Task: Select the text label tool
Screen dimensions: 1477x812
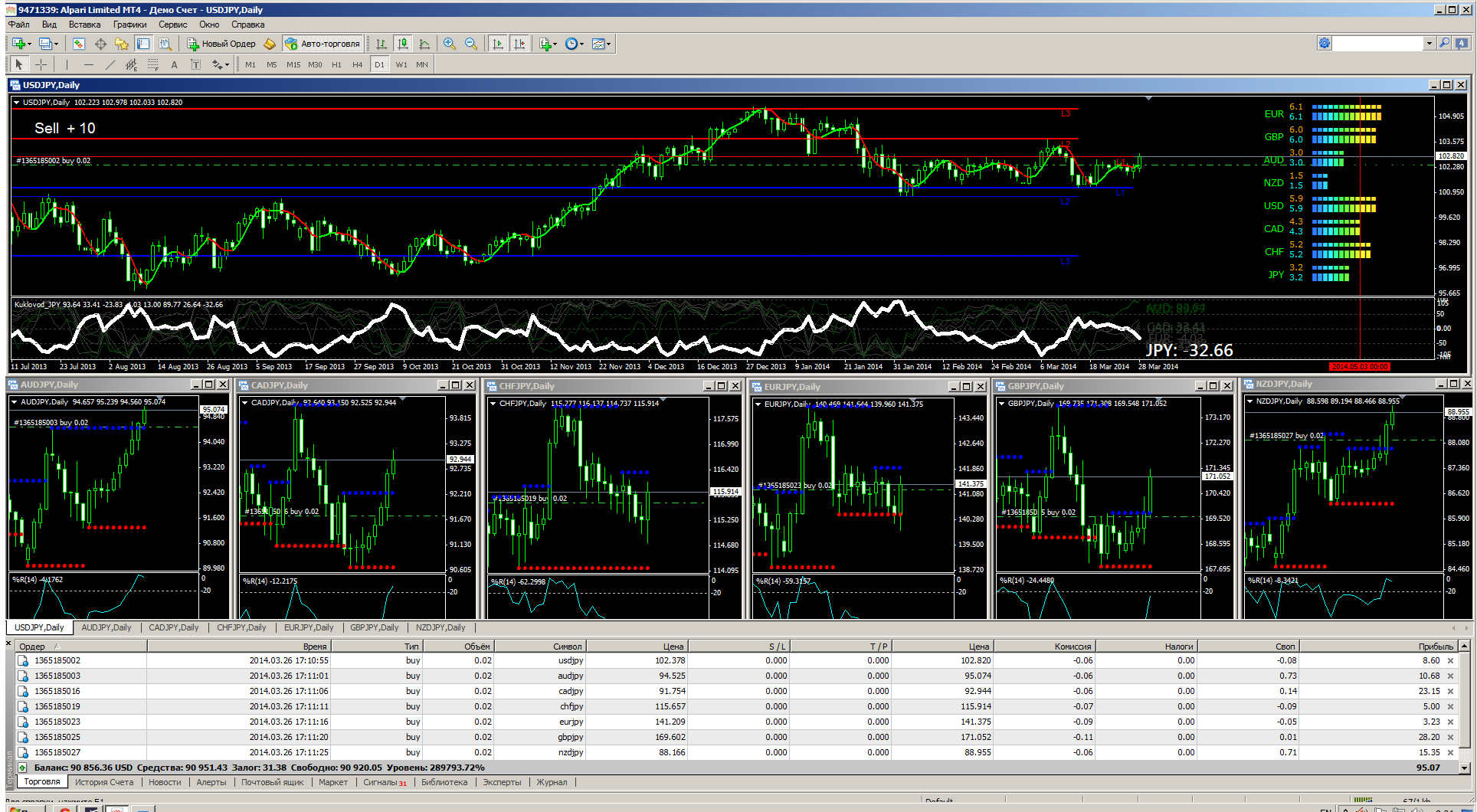Action: (174, 64)
